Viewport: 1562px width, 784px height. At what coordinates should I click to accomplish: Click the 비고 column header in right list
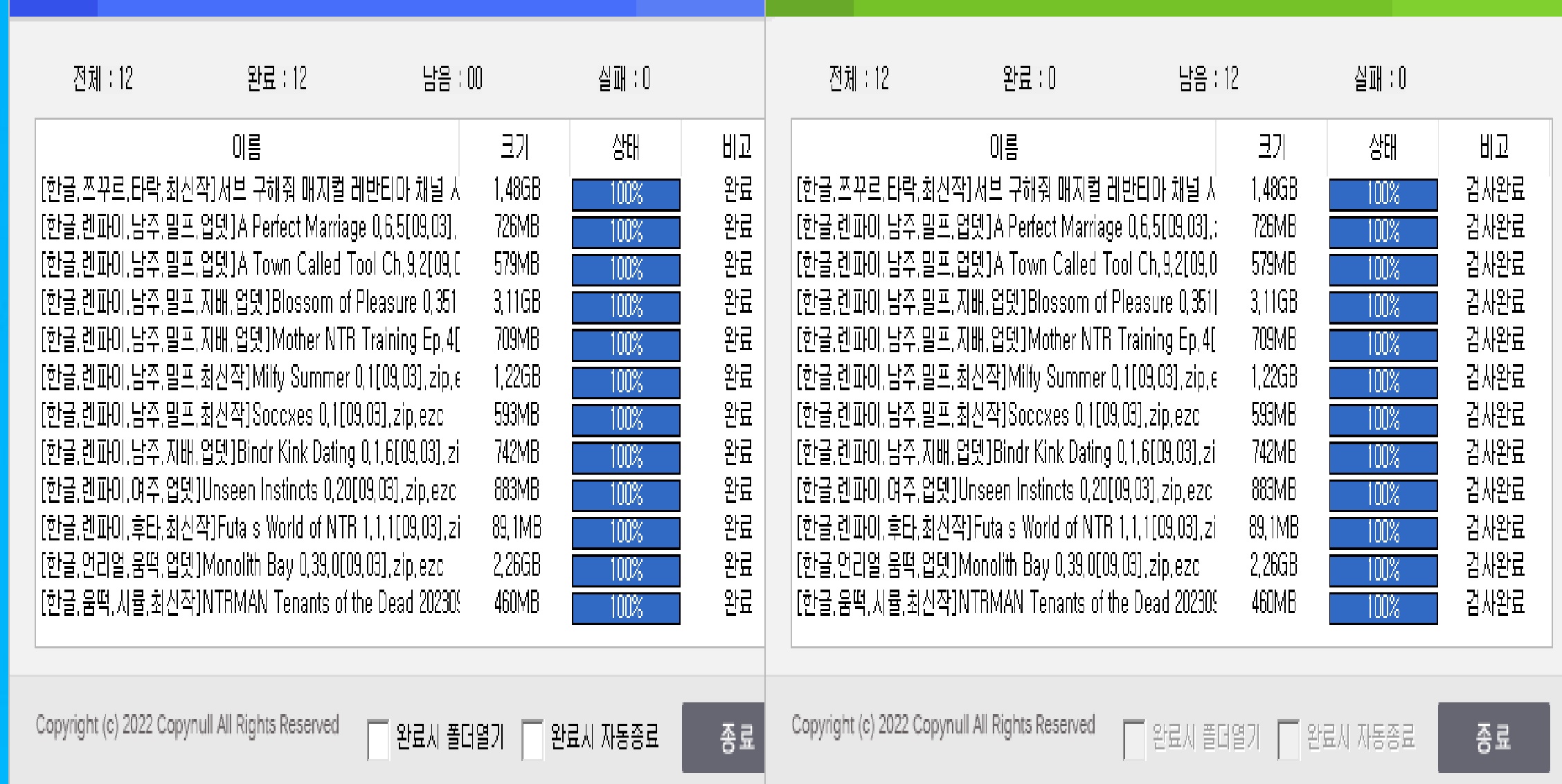1493,147
